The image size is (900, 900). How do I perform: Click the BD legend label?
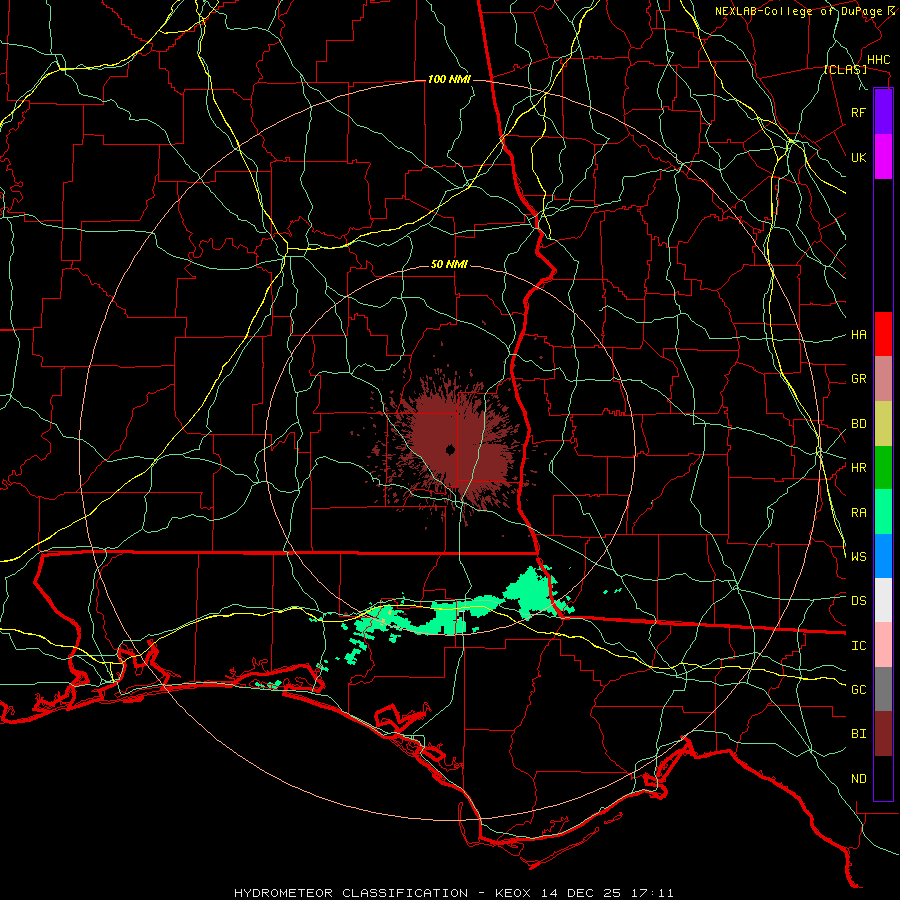859,424
